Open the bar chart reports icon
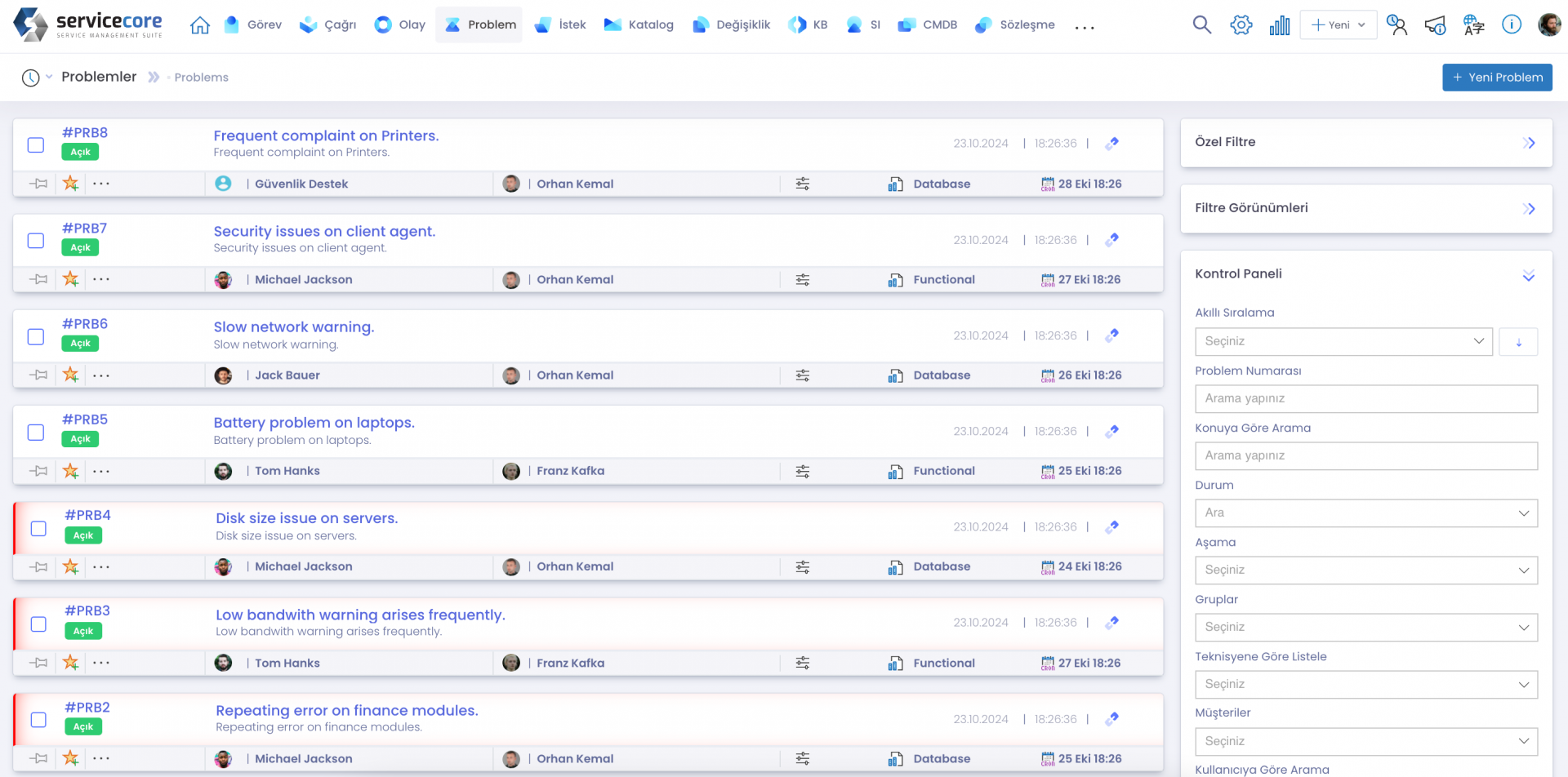Screen dimensions: 1568x777 (x=1279, y=25)
